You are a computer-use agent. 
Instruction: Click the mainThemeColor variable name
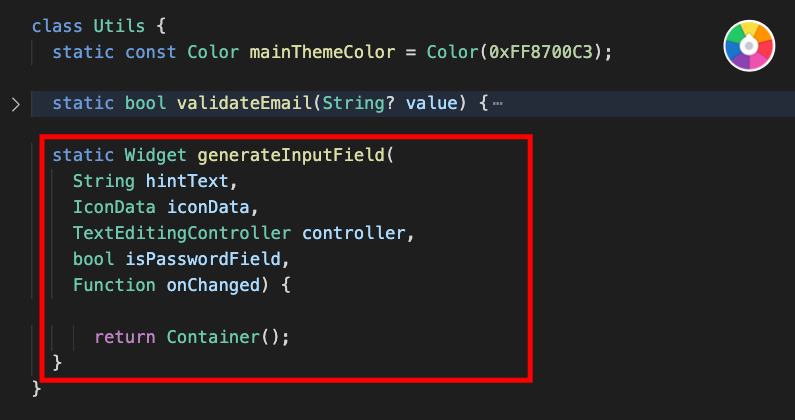(x=322, y=52)
